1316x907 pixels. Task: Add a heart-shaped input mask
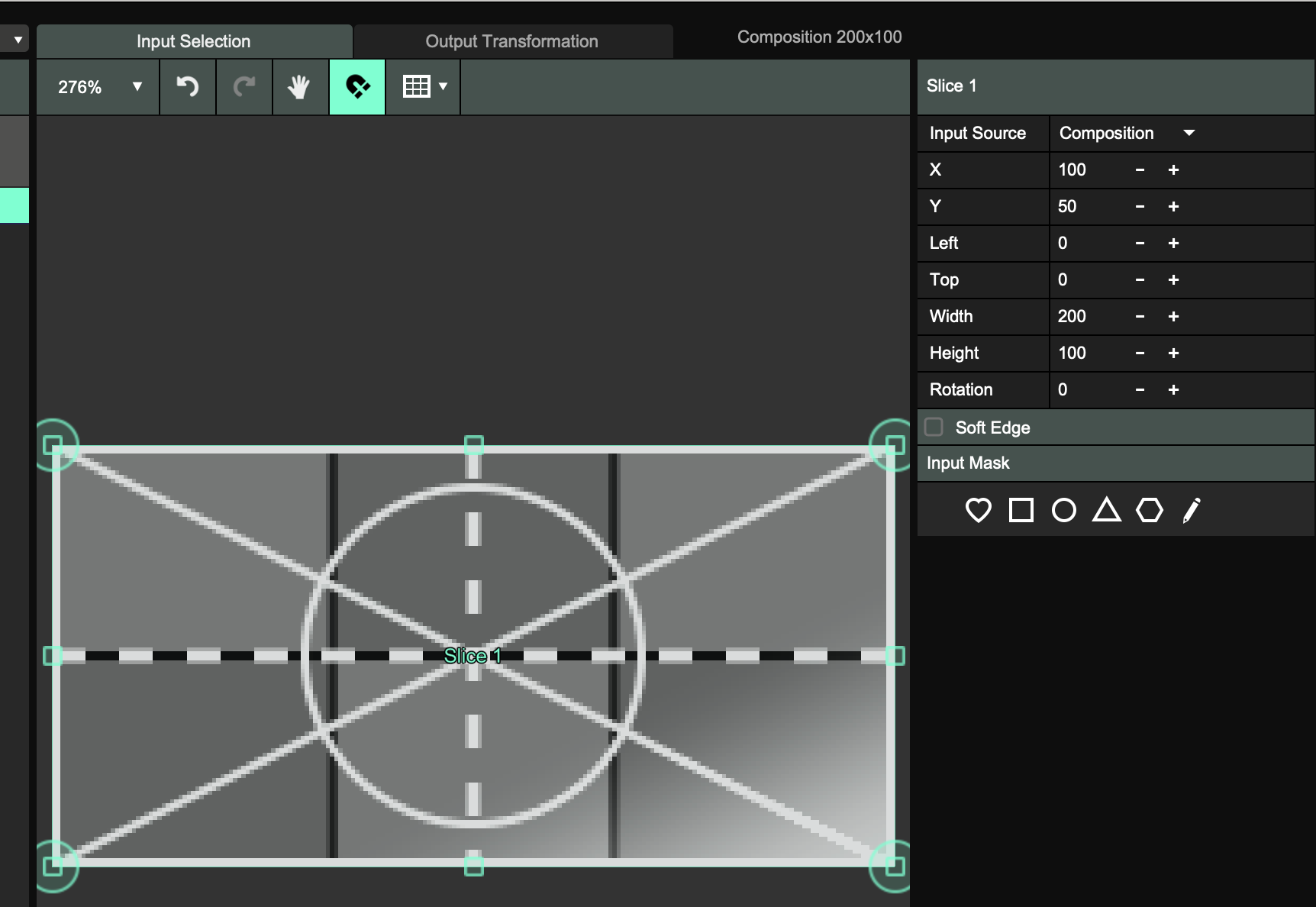(978, 510)
